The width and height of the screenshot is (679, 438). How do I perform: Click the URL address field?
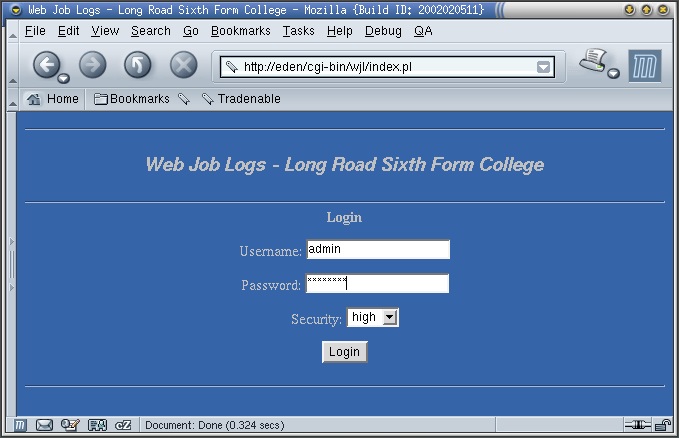[387, 67]
